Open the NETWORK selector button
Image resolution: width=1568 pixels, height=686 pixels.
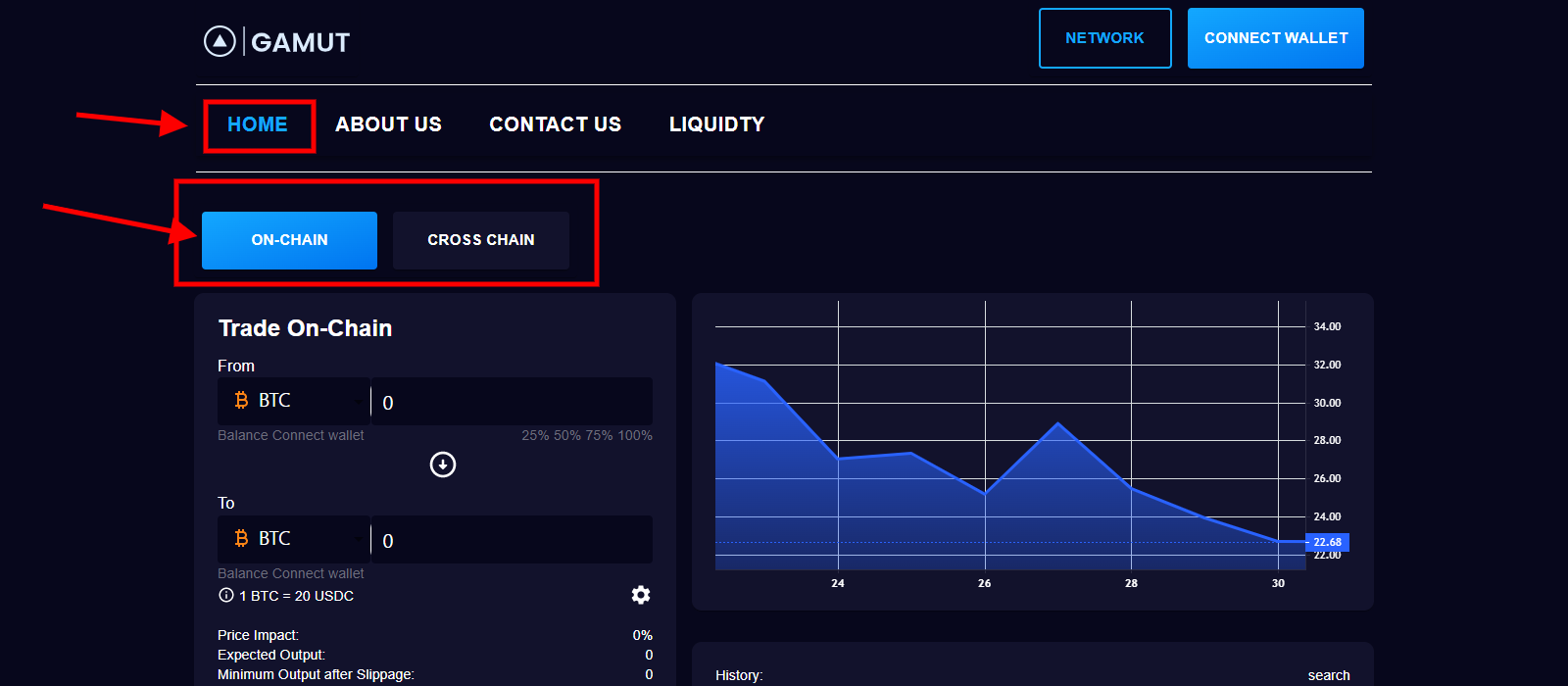click(1105, 38)
